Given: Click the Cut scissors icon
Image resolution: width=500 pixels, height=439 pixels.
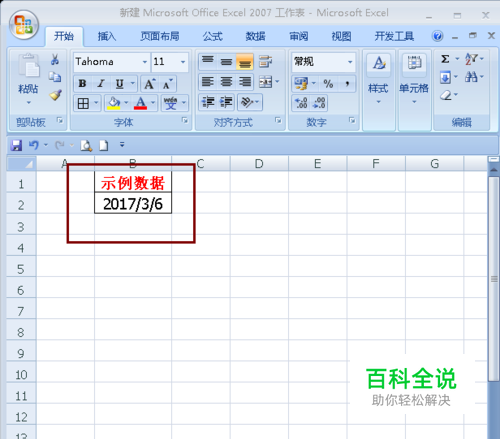Looking at the screenshot, I should click(55, 59).
